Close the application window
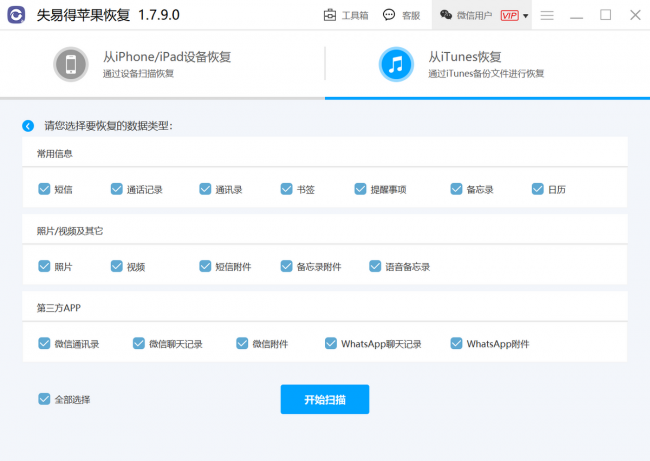 (x=635, y=15)
